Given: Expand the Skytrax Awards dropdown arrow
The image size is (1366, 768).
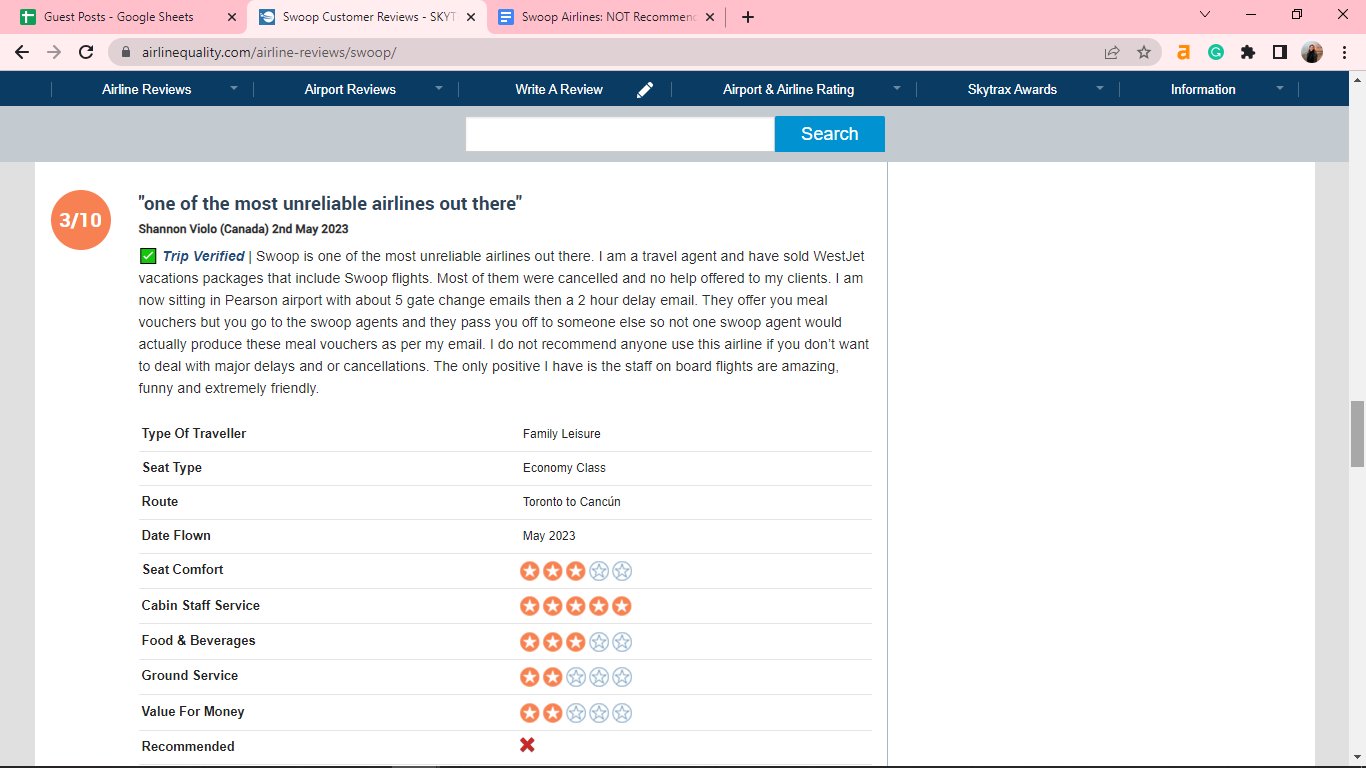Looking at the screenshot, I should (1100, 88).
